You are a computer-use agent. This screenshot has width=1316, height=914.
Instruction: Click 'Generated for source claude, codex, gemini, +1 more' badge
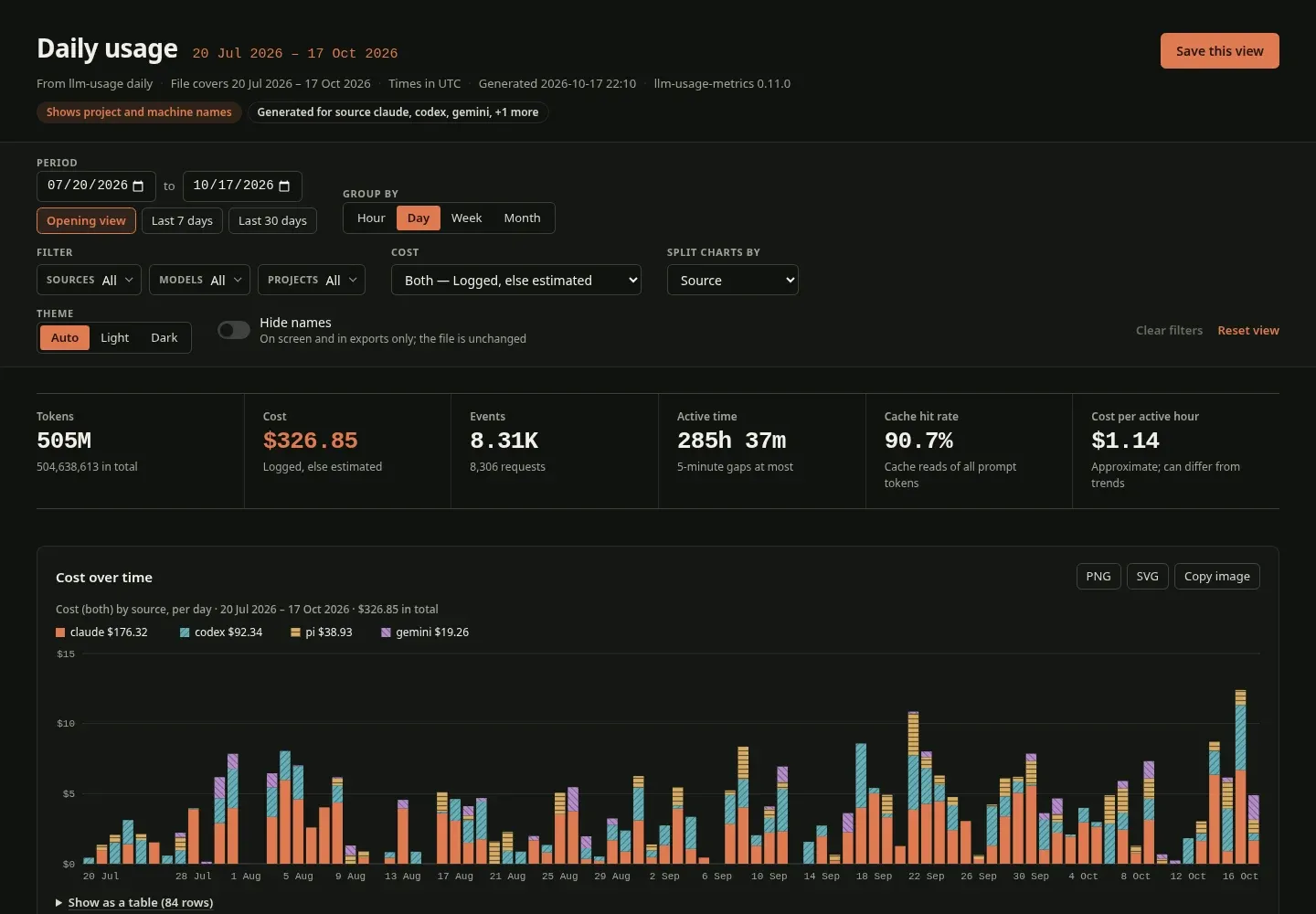pos(398,112)
